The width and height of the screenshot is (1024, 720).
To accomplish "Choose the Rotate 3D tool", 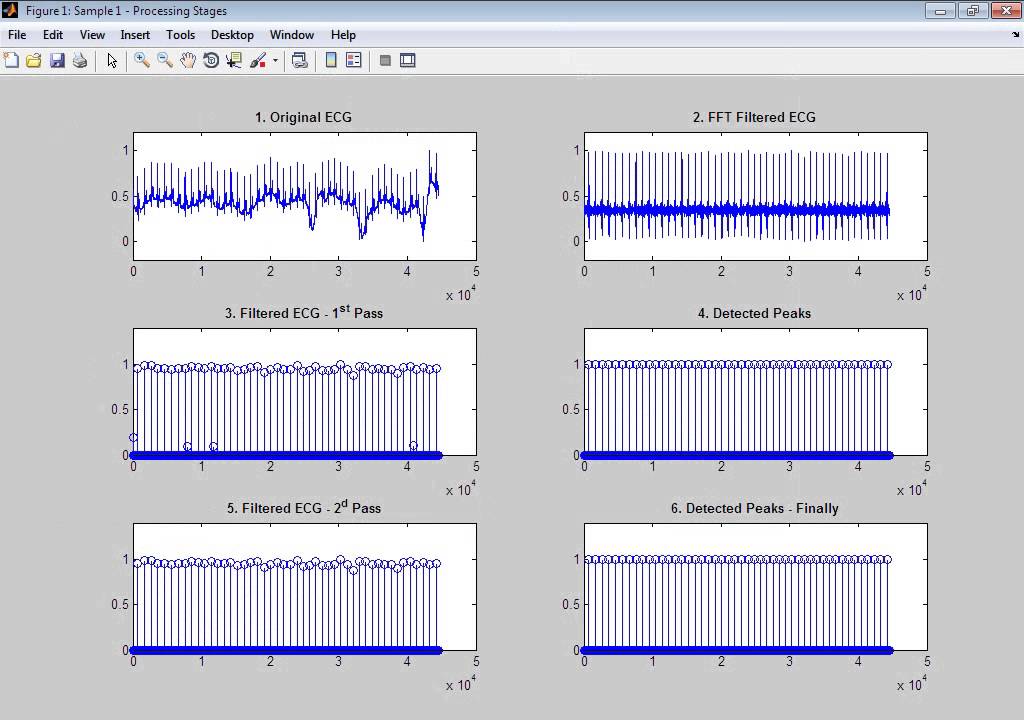I will pyautogui.click(x=211, y=61).
